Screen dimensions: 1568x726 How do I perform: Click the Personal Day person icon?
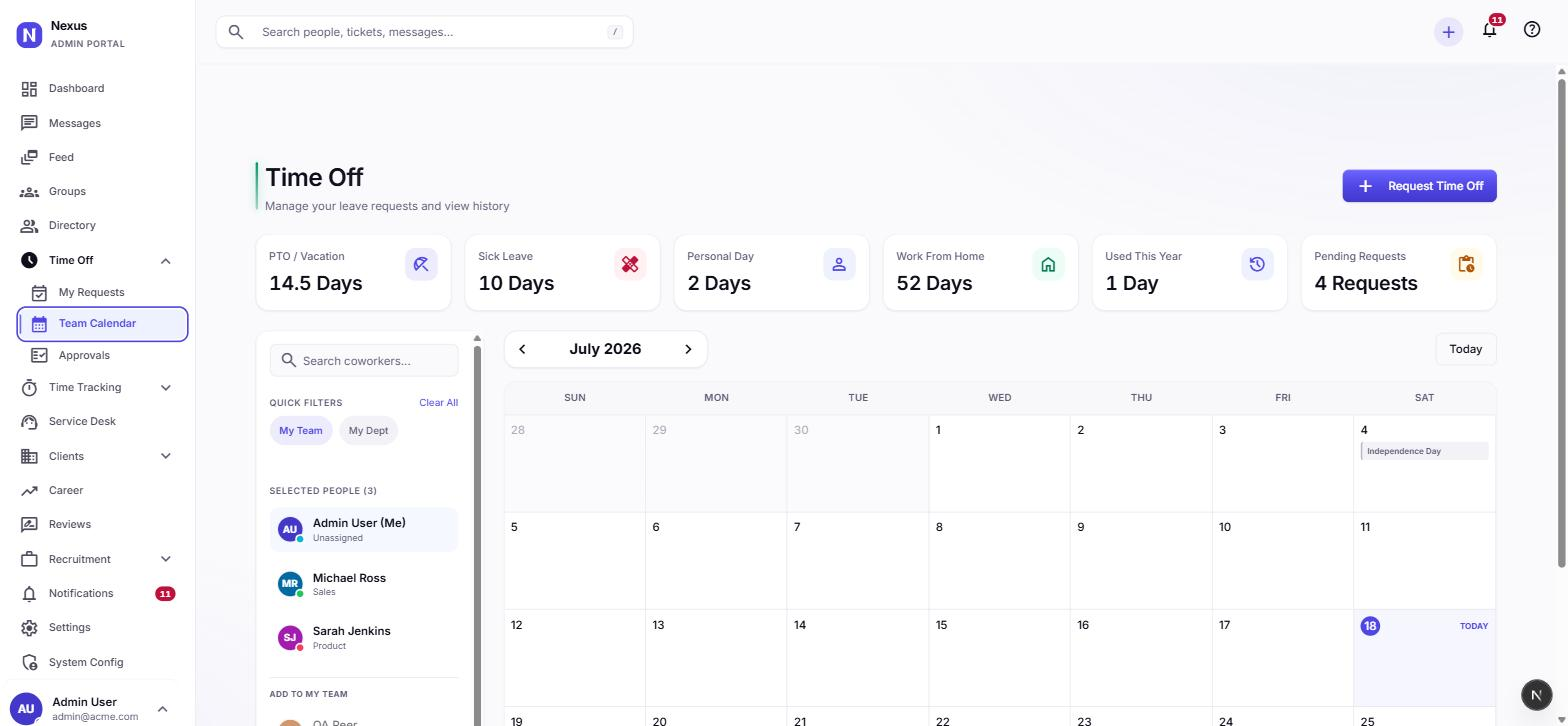[x=839, y=264]
